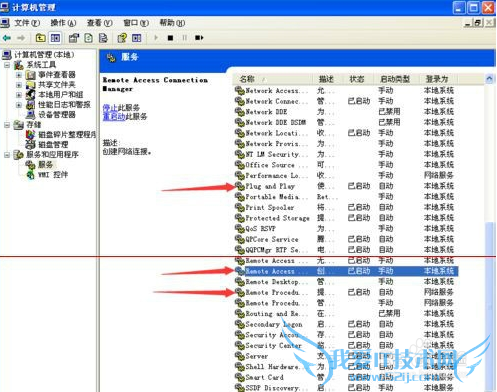Click the 停止 this service link

point(110,108)
